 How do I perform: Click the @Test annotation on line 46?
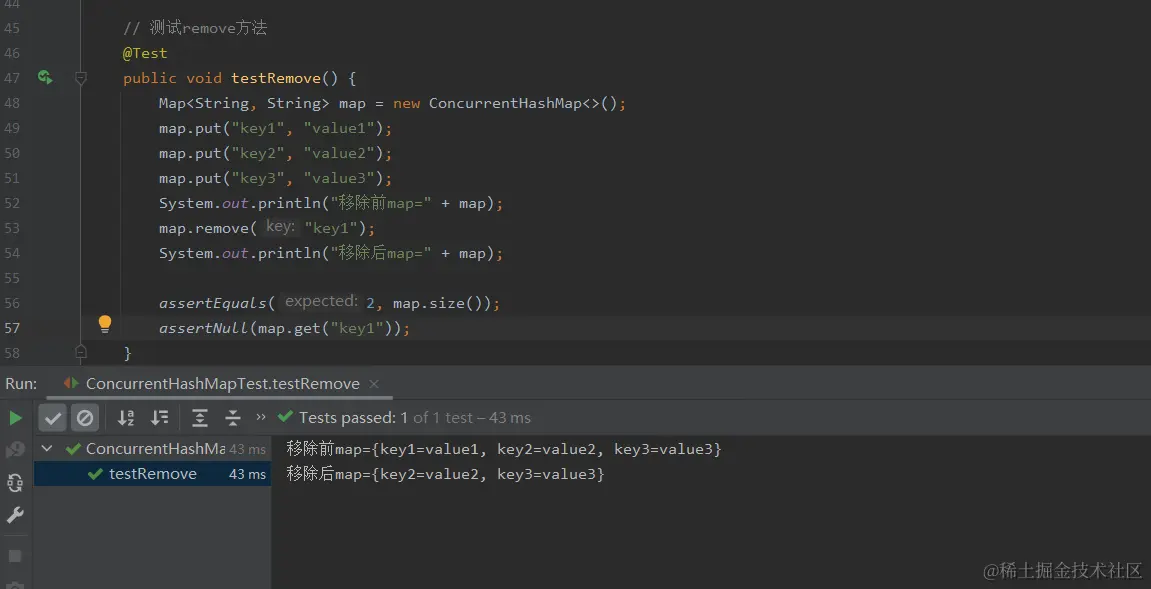coord(145,53)
